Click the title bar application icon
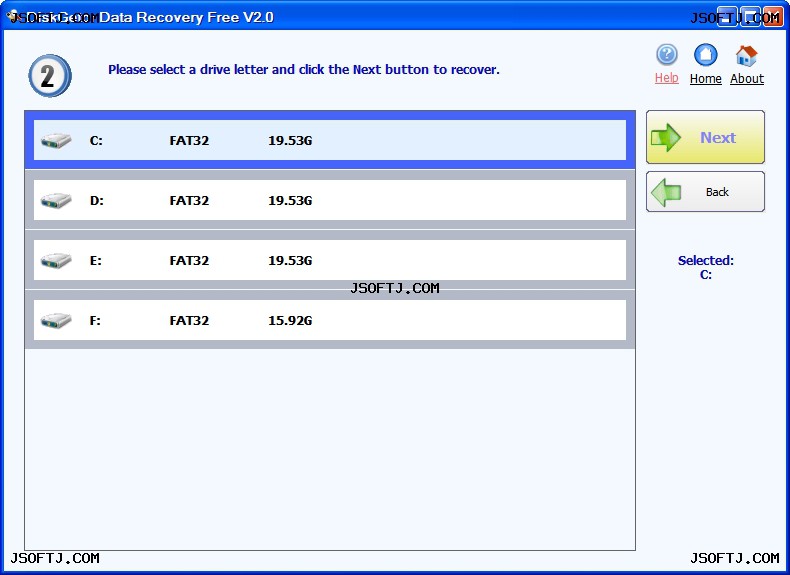The height and width of the screenshot is (575, 790). [x=13, y=17]
